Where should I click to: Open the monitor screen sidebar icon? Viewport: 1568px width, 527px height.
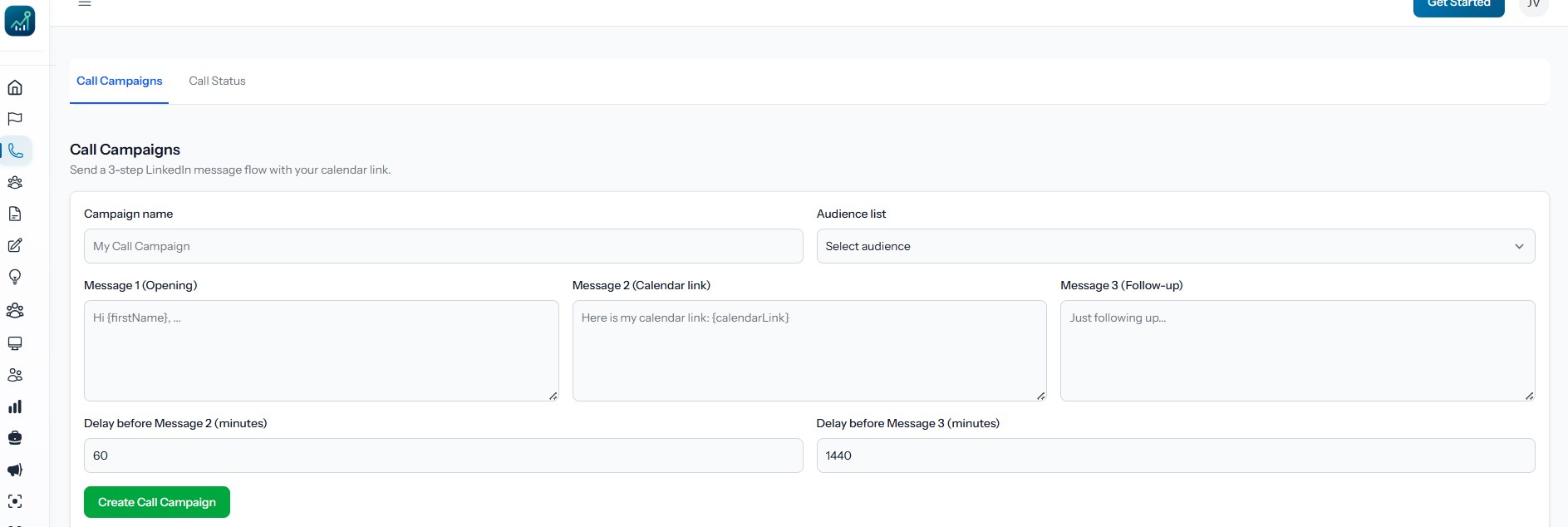point(15,343)
